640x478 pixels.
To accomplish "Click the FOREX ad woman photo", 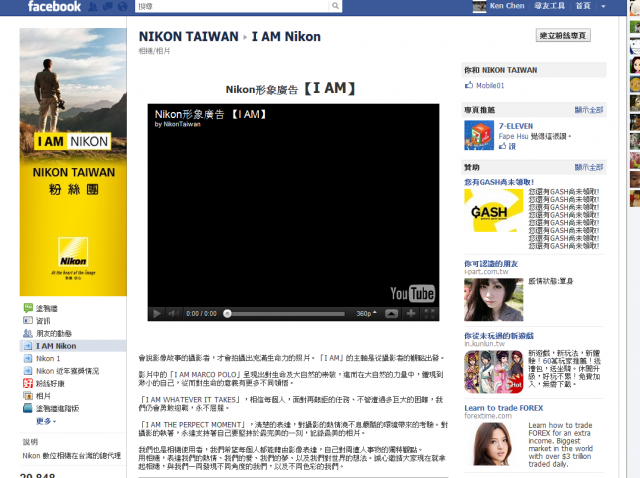I will pyautogui.click(x=493, y=444).
